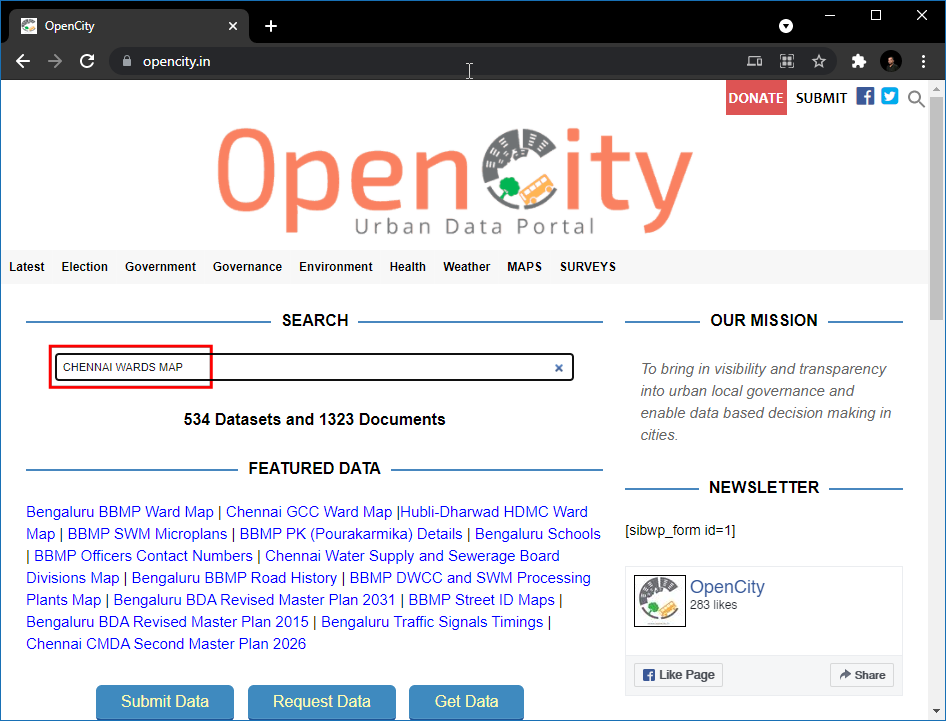Open a new browser tab

pyautogui.click(x=271, y=26)
